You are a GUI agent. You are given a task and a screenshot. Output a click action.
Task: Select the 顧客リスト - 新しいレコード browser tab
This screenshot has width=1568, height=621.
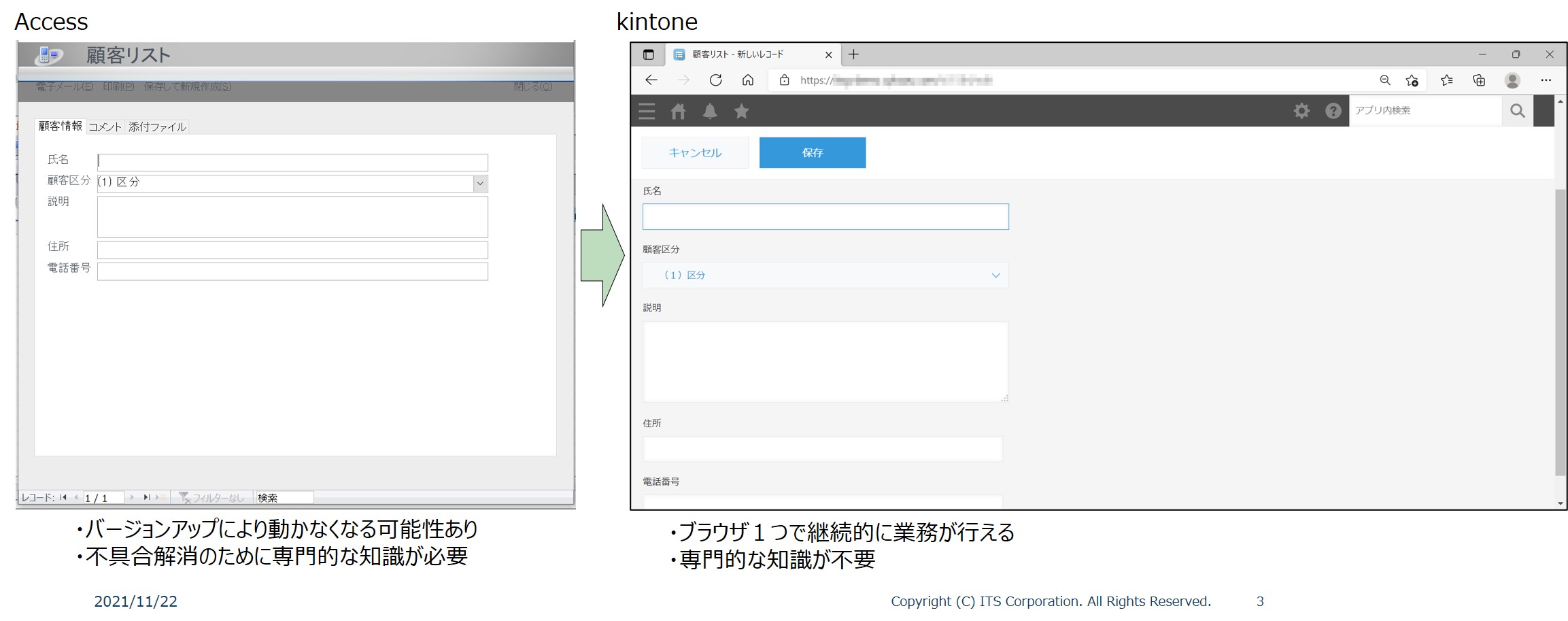click(x=752, y=54)
